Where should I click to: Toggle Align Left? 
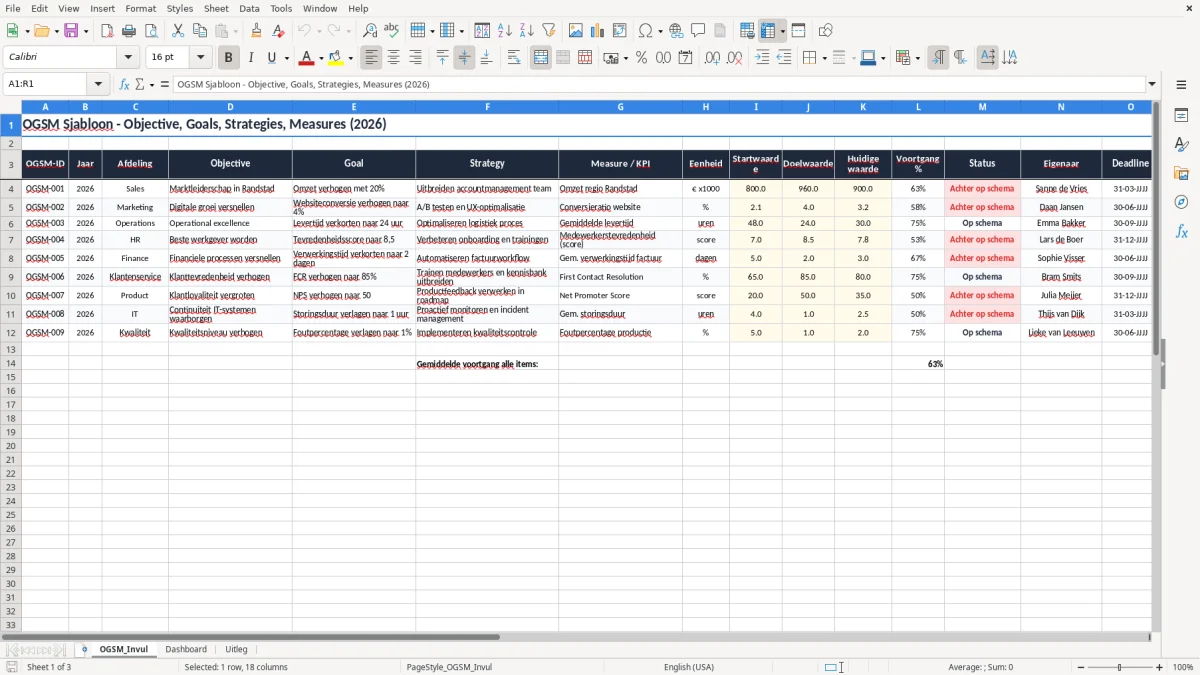coord(371,58)
